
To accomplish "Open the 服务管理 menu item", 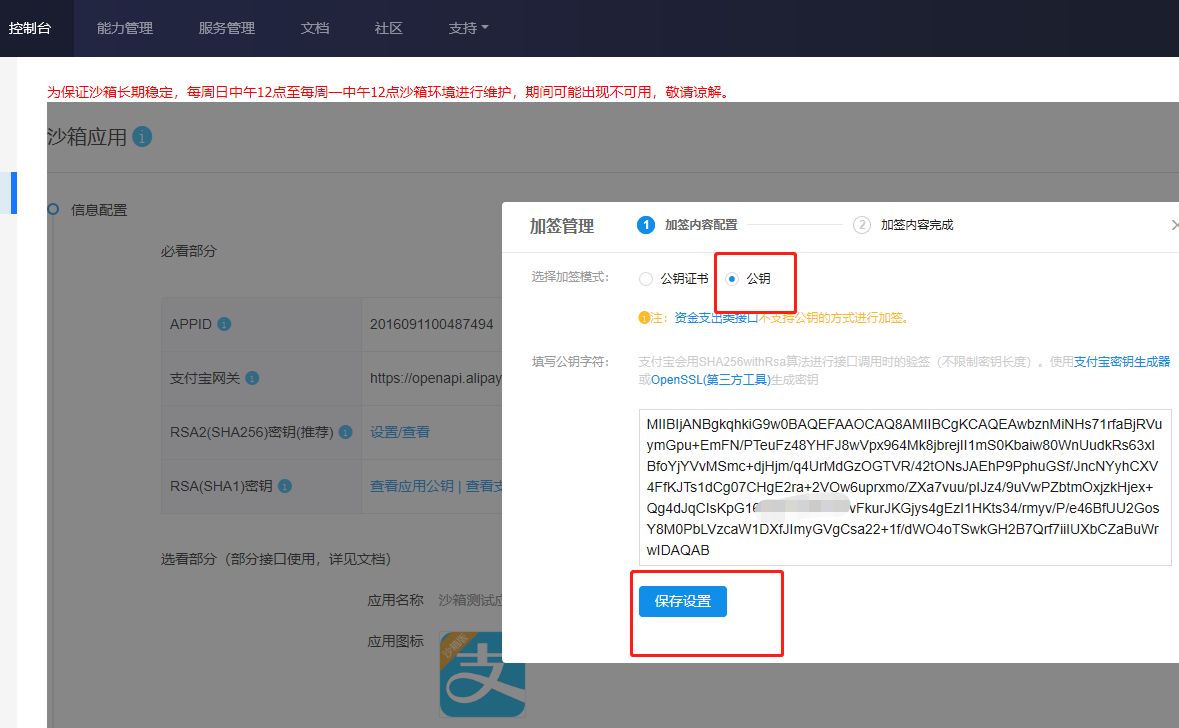I will [226, 28].
